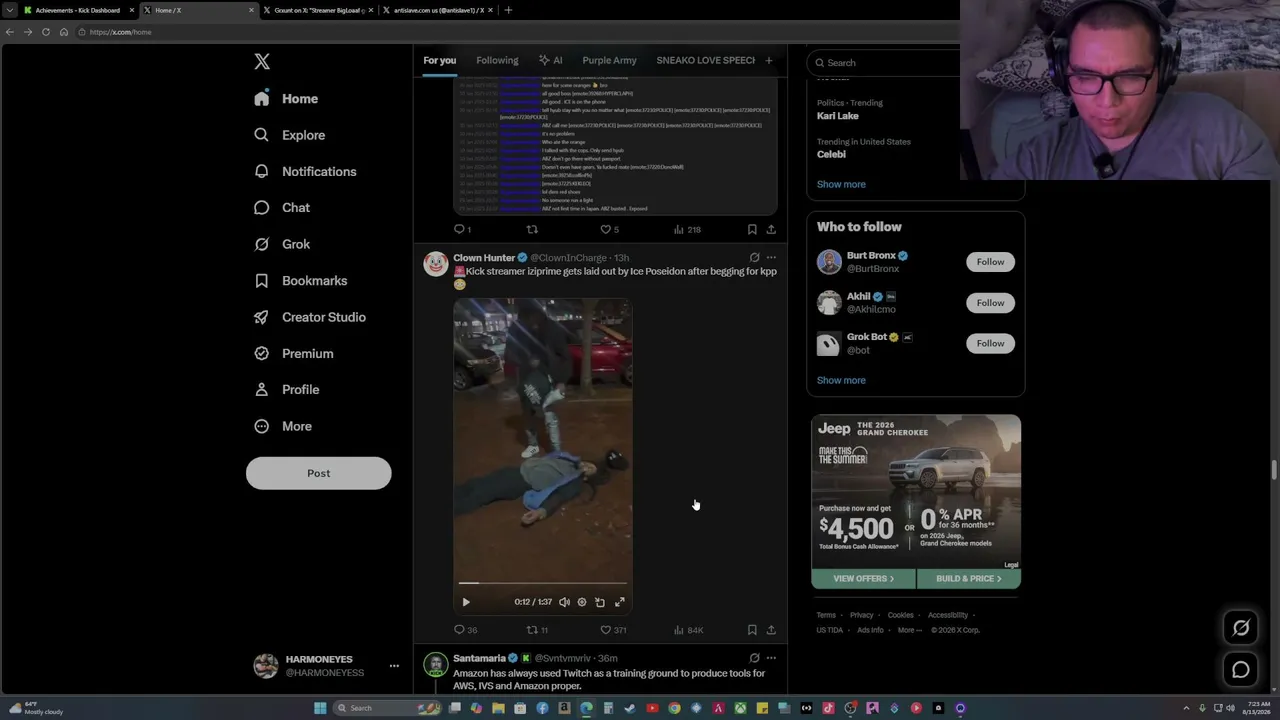Switch to the Purple Army tab
The image size is (1280, 720).
click(609, 60)
